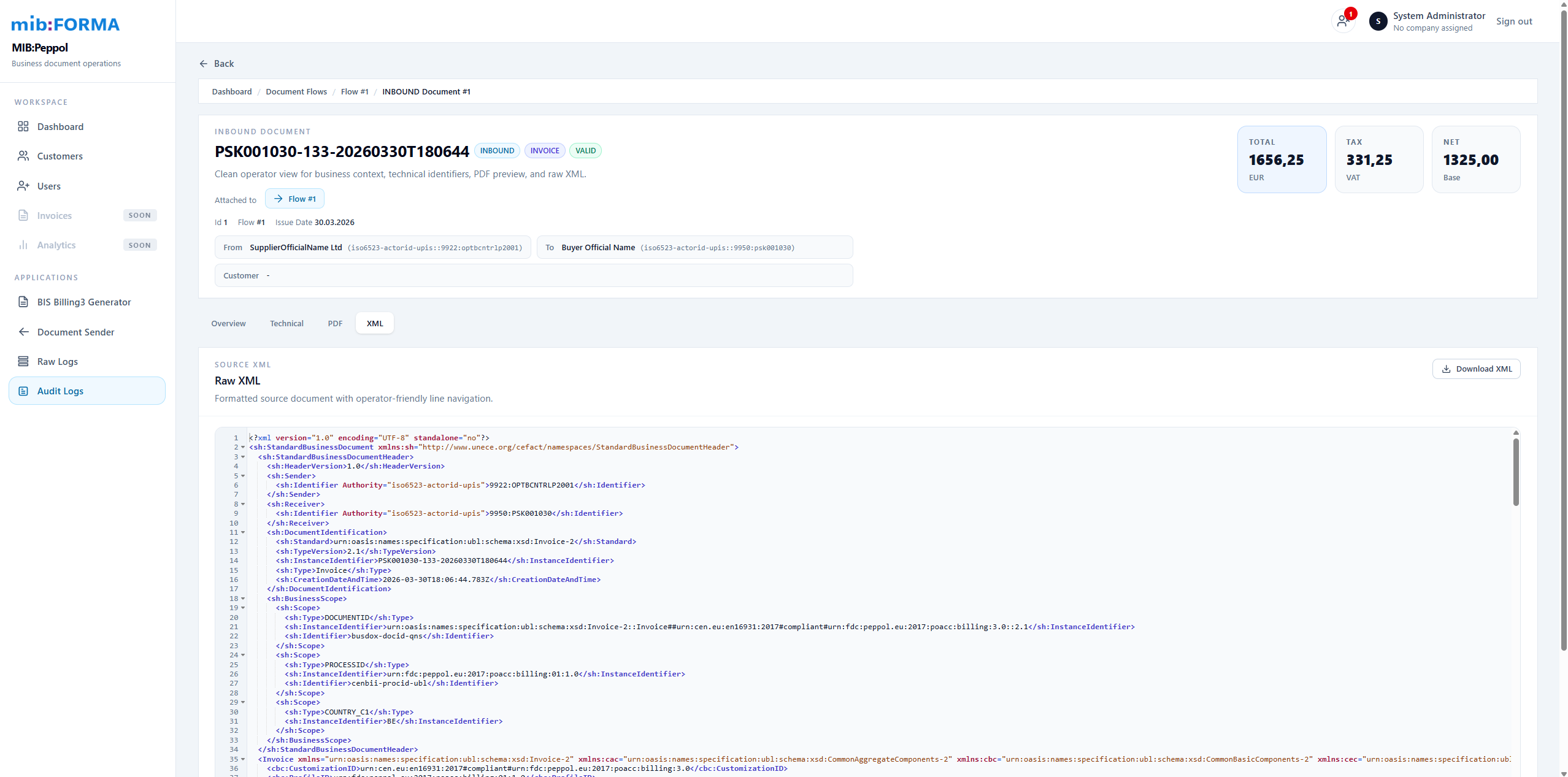1568x777 pixels.
Task: Collapse XML line 2 fold arrow
Action: tap(243, 447)
